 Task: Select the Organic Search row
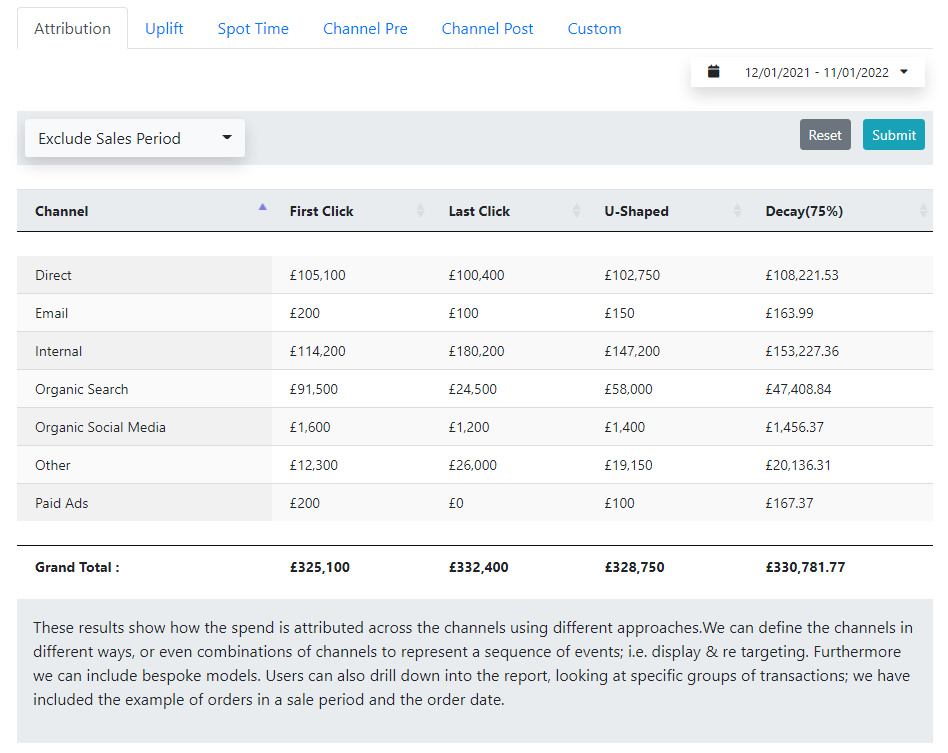tap(475, 389)
